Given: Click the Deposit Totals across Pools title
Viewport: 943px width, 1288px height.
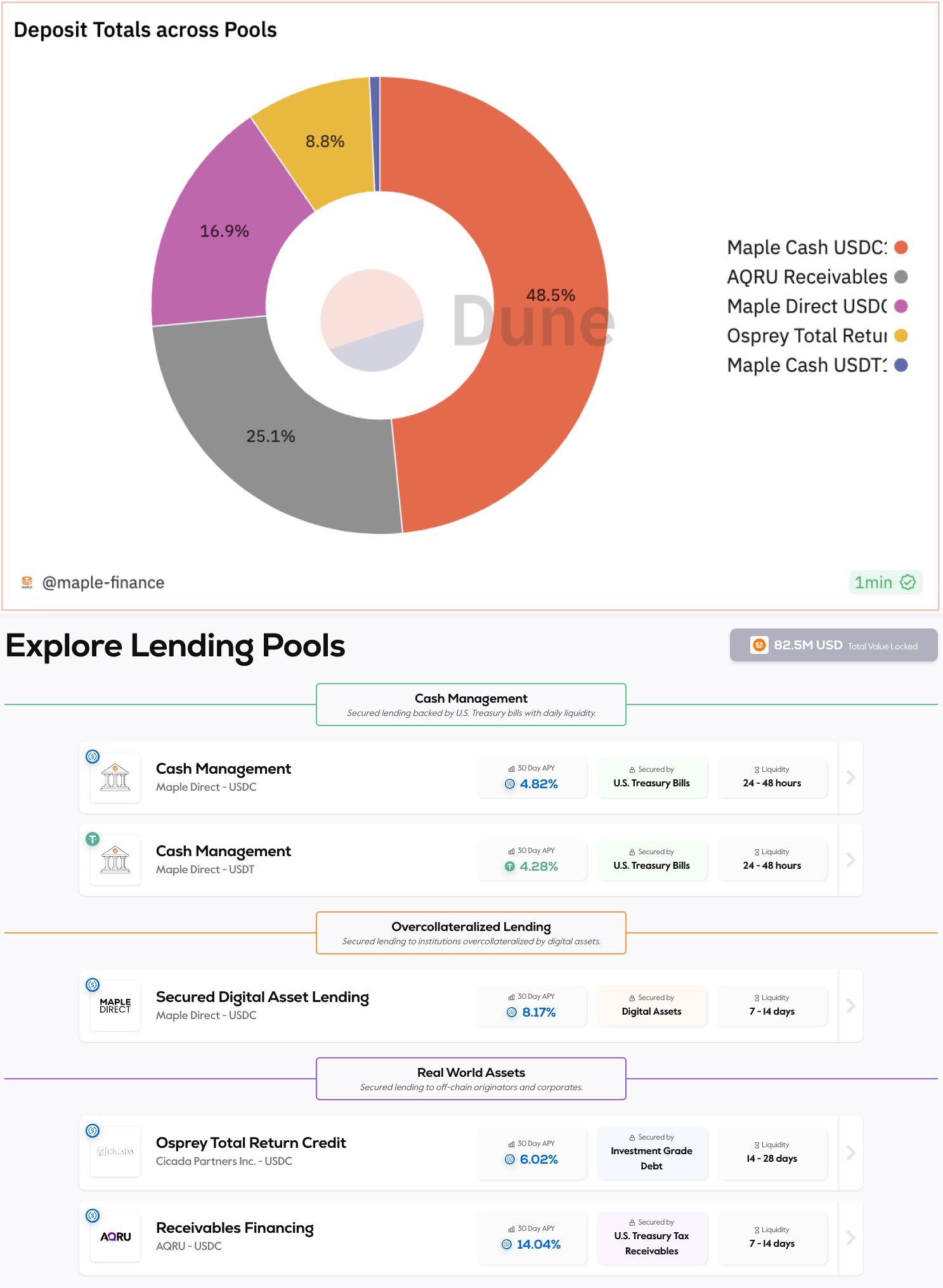Looking at the screenshot, I should (x=145, y=30).
